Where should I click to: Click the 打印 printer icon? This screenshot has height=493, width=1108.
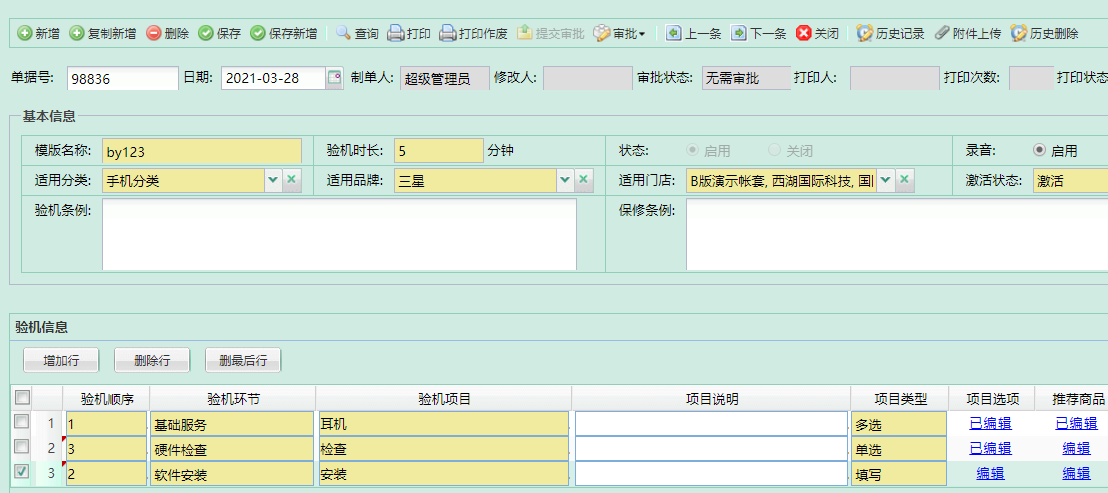click(396, 33)
